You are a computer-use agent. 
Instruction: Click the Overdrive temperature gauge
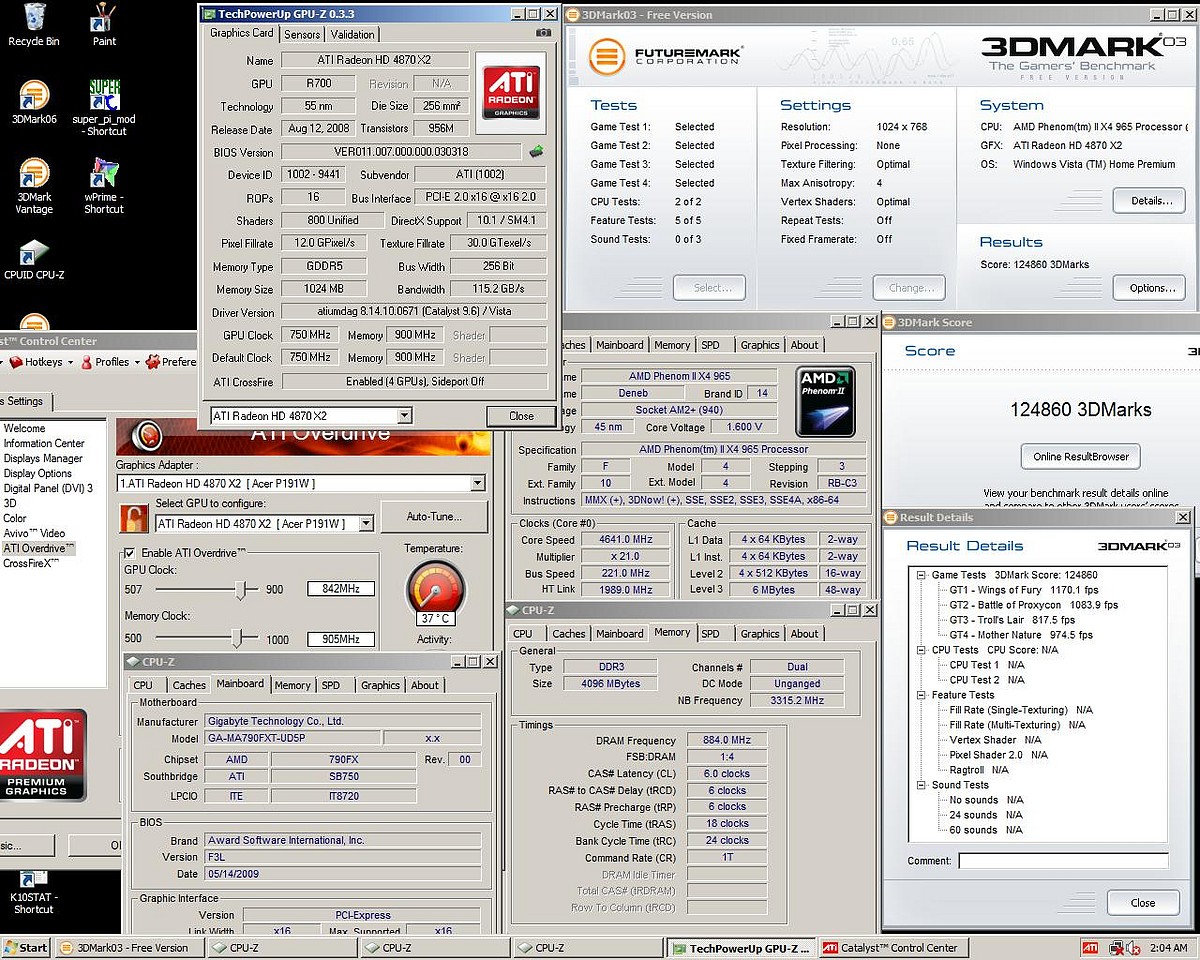click(x=436, y=592)
